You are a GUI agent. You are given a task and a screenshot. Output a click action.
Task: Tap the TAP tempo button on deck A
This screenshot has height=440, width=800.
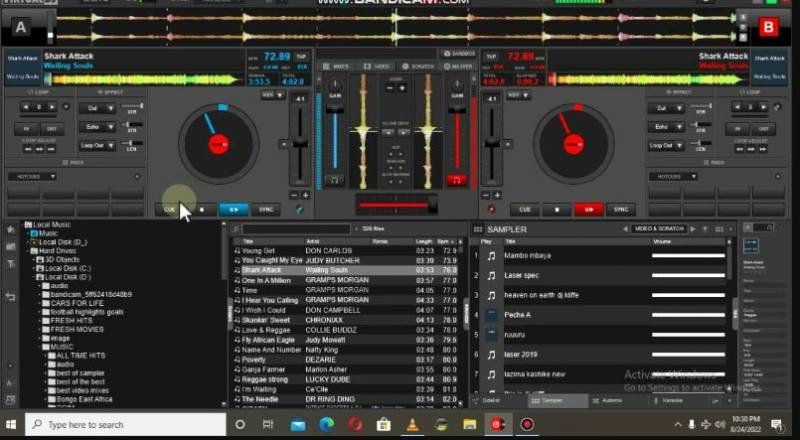[x=302, y=57]
